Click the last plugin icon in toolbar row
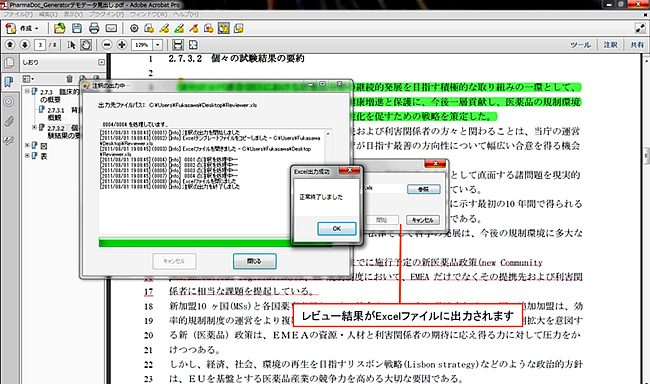The height and width of the screenshot is (384, 650). point(239,28)
